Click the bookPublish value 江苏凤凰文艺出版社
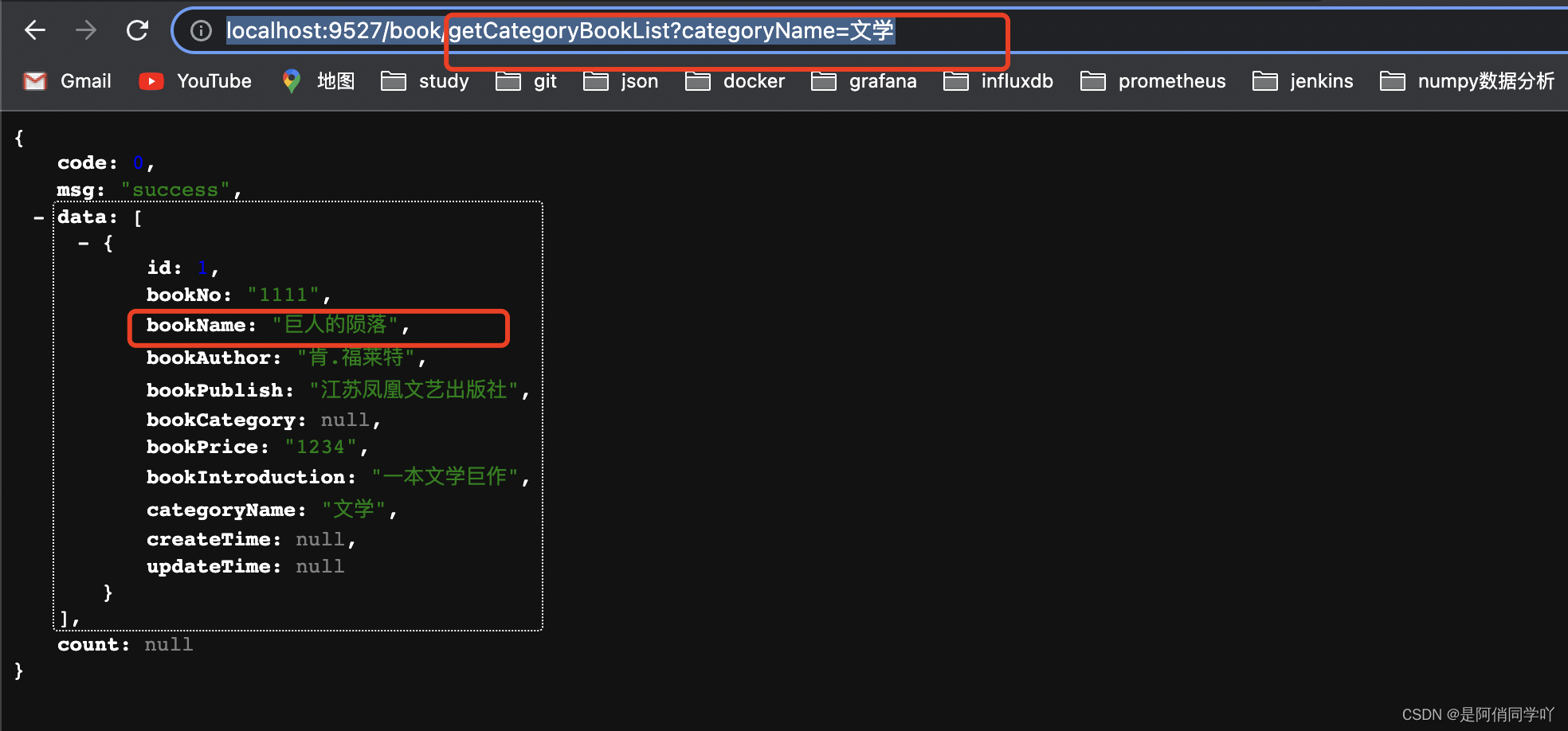 (x=414, y=389)
